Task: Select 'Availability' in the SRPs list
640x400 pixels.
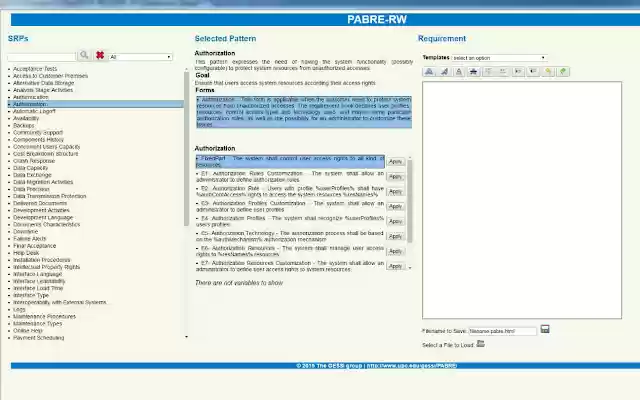Action: tap(26, 118)
